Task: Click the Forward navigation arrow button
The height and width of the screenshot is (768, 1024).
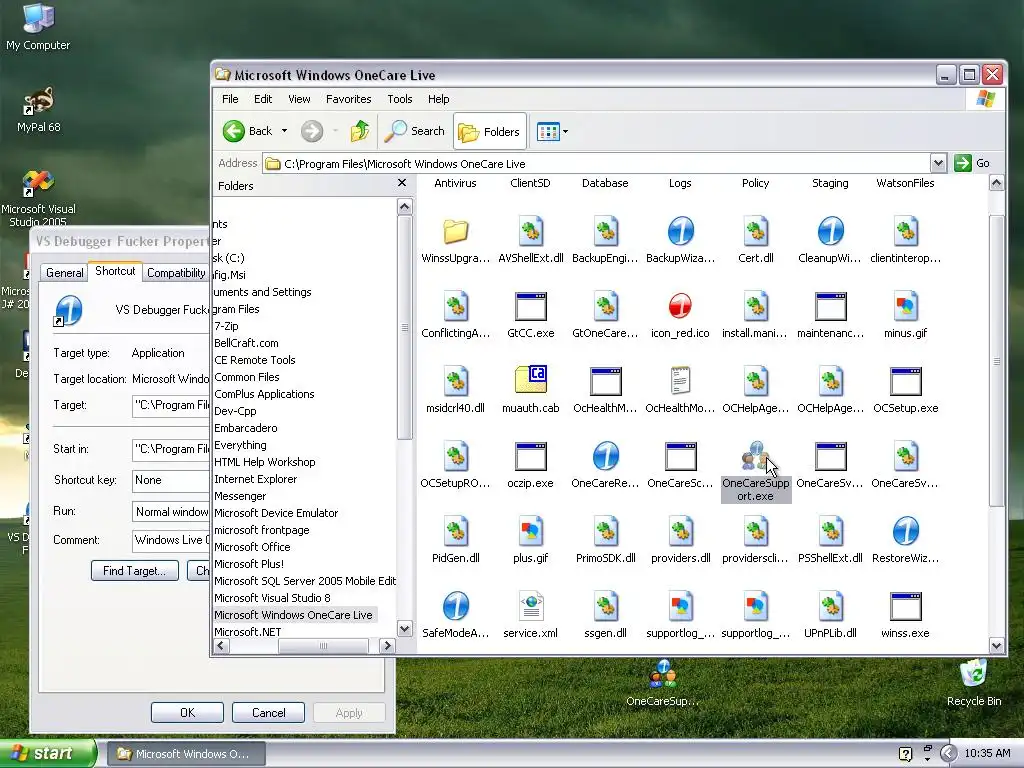Action: [x=312, y=131]
